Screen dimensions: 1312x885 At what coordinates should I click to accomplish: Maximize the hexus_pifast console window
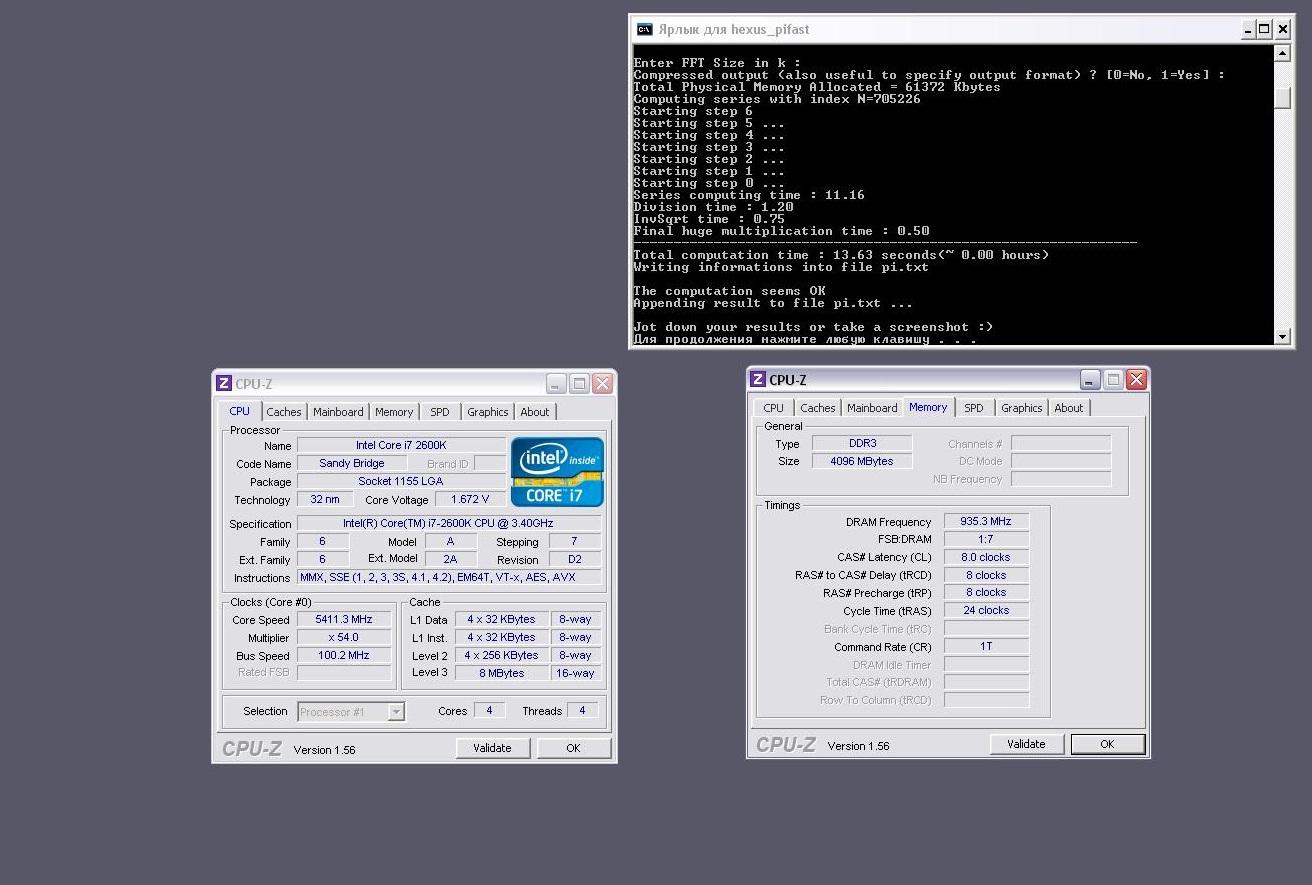tap(1265, 29)
